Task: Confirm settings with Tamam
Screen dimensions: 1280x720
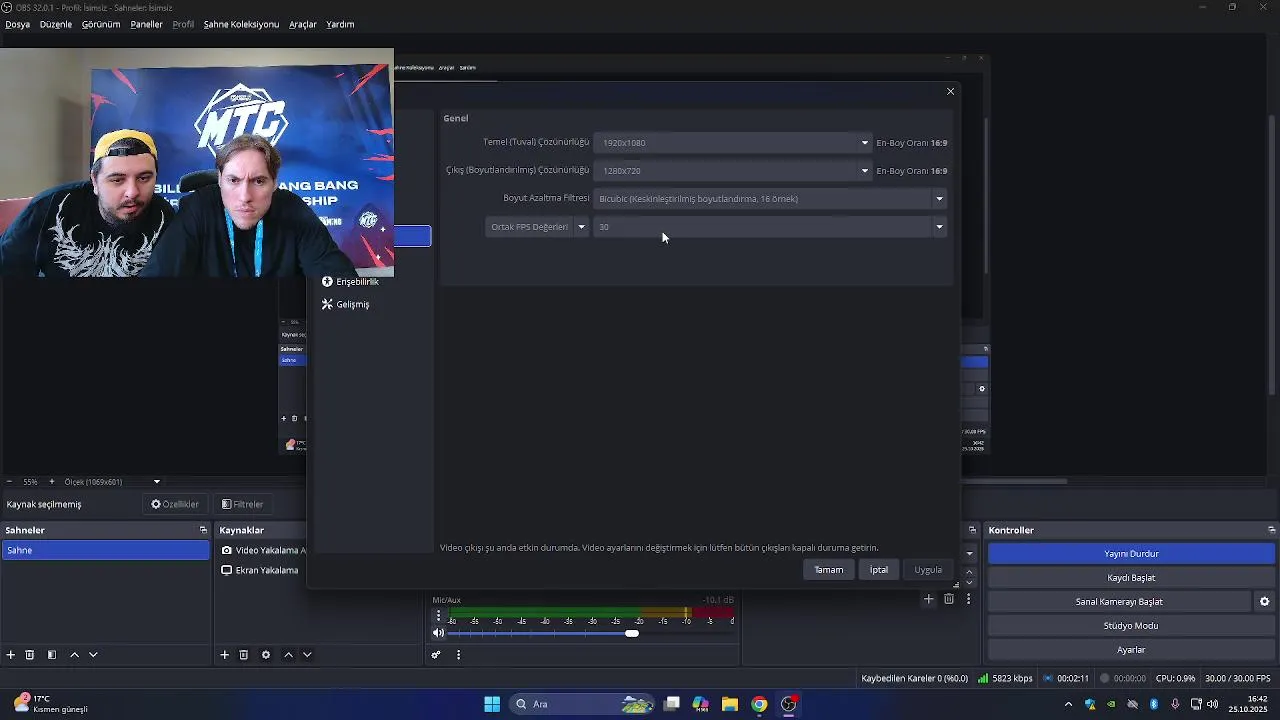Action: (x=829, y=570)
